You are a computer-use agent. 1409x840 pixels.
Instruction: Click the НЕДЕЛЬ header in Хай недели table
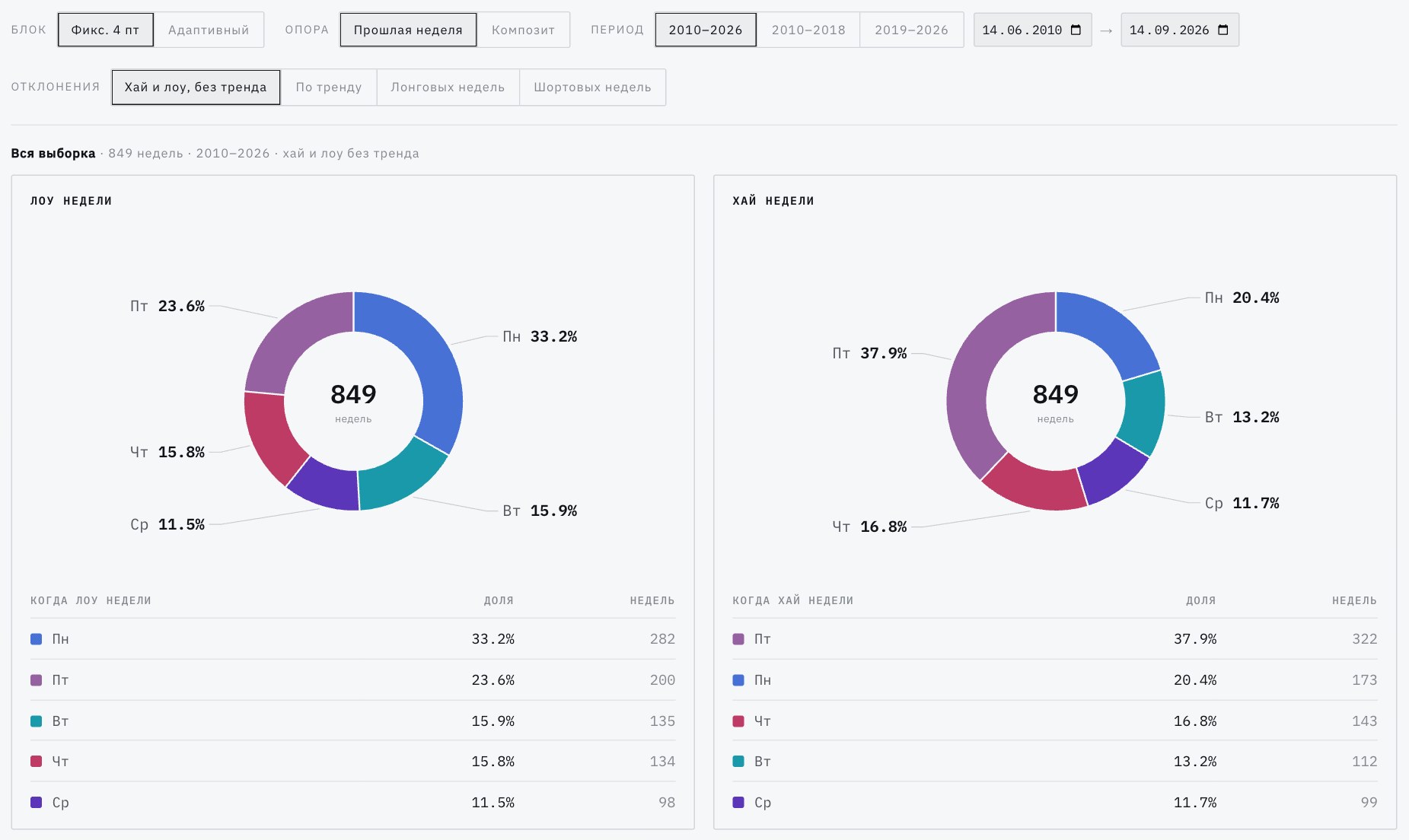(1354, 600)
